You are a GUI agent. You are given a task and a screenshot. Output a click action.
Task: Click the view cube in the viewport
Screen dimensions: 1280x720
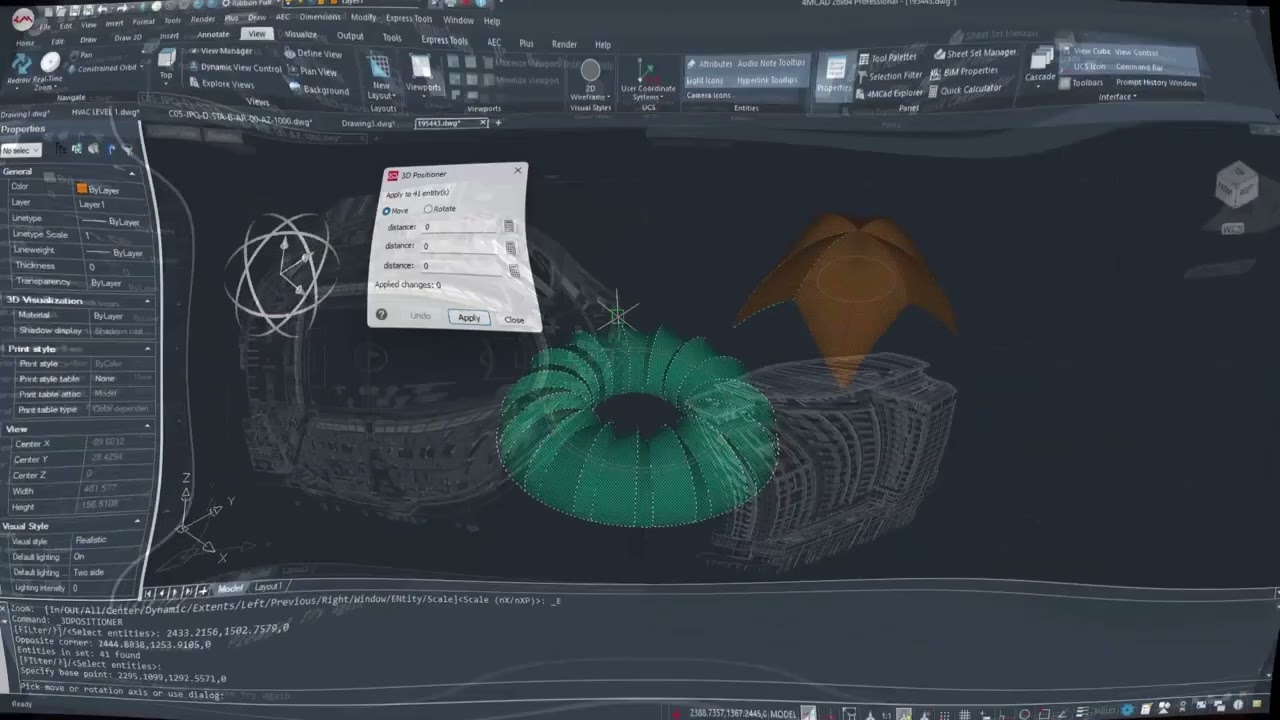point(1236,187)
